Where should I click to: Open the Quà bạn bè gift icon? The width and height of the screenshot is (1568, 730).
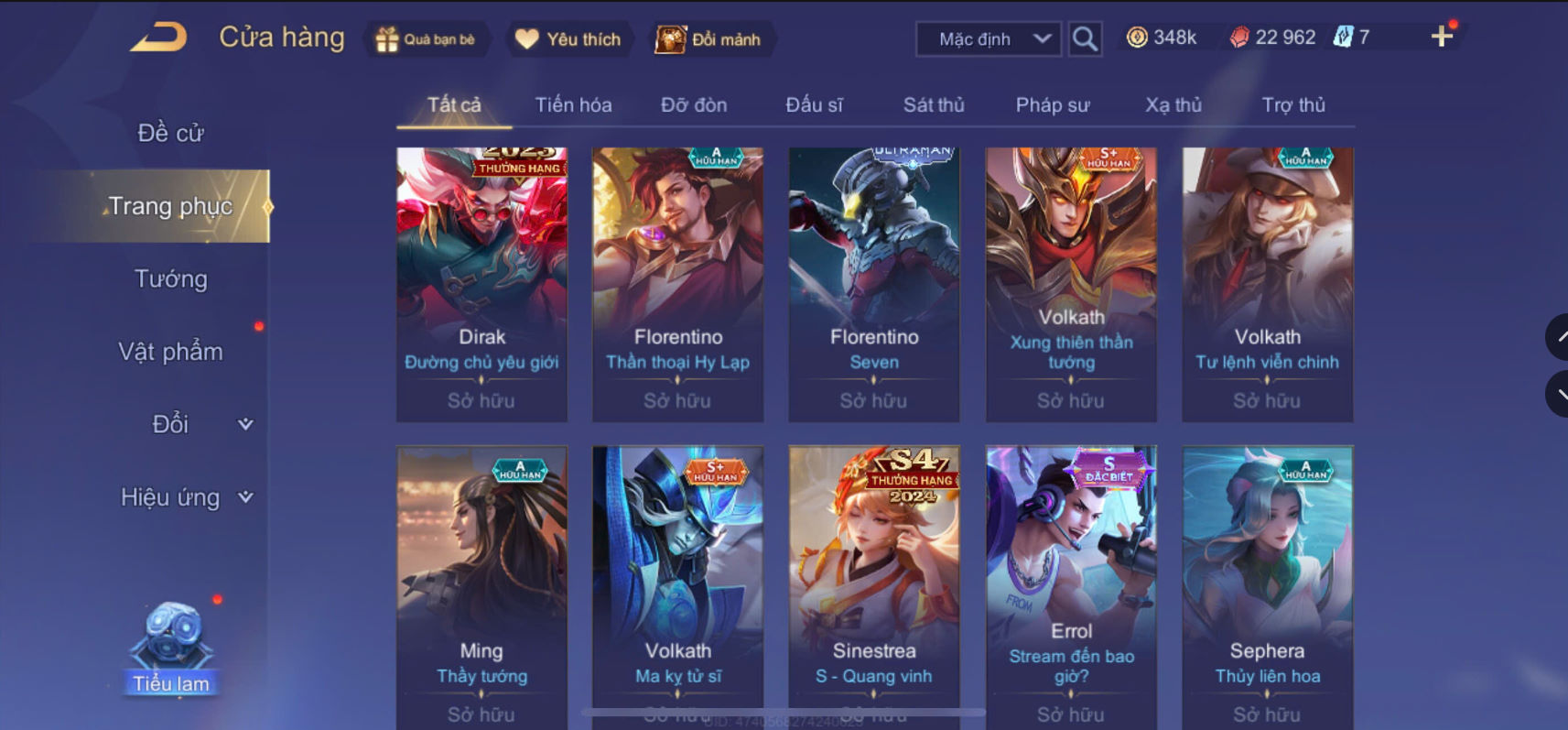click(386, 39)
